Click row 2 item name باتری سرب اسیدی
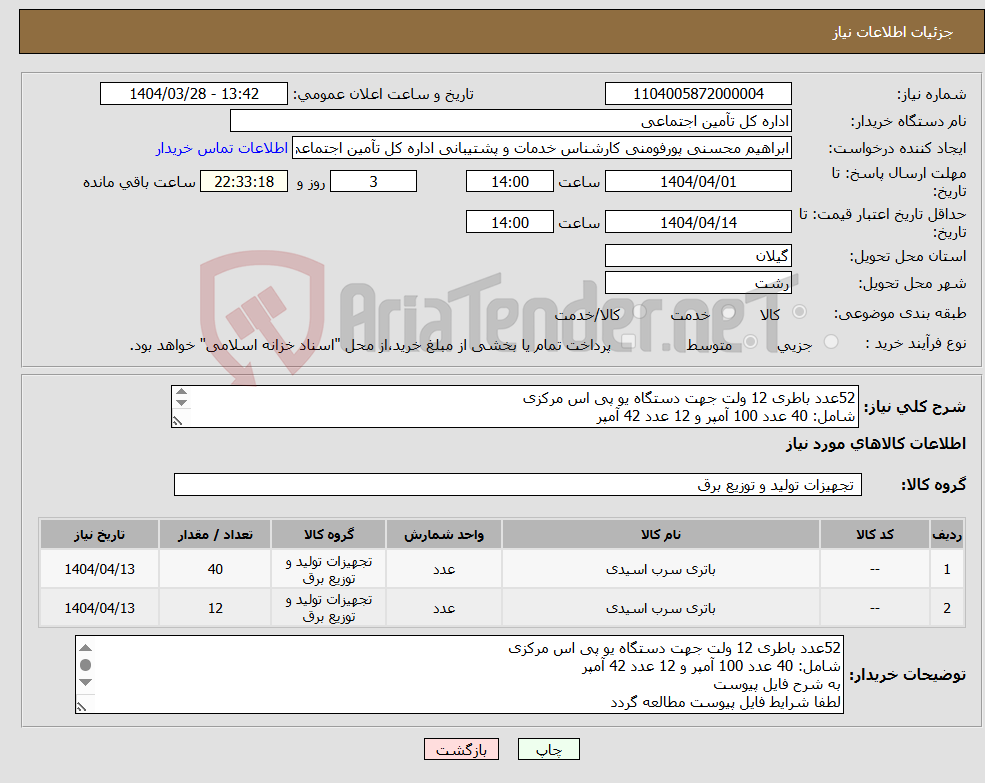The height and width of the screenshot is (783, 985). tap(661, 608)
